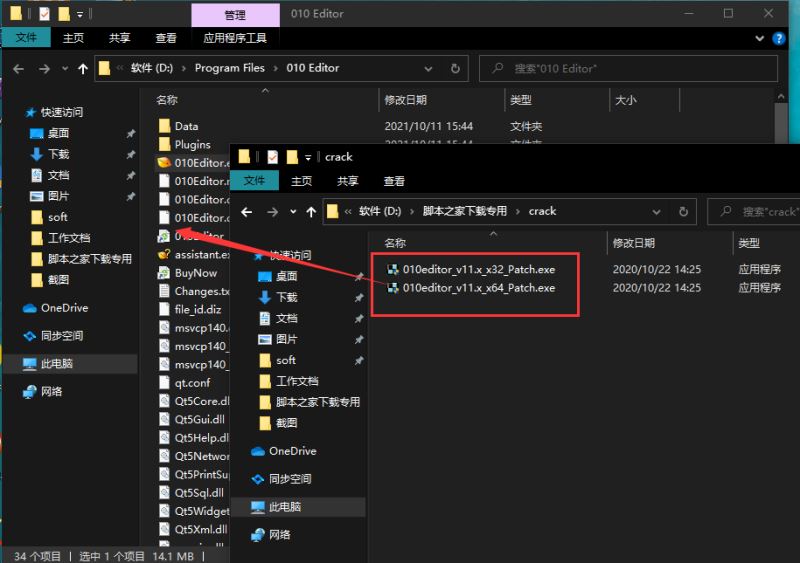Open 此电脑 in crack window sidebar
The image size is (800, 563).
(x=276, y=507)
